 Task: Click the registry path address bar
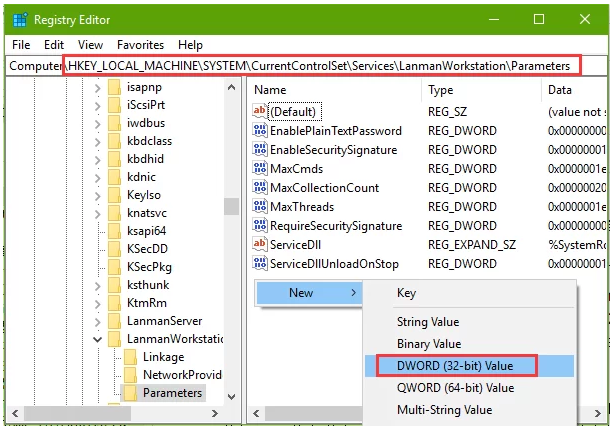pos(306,66)
